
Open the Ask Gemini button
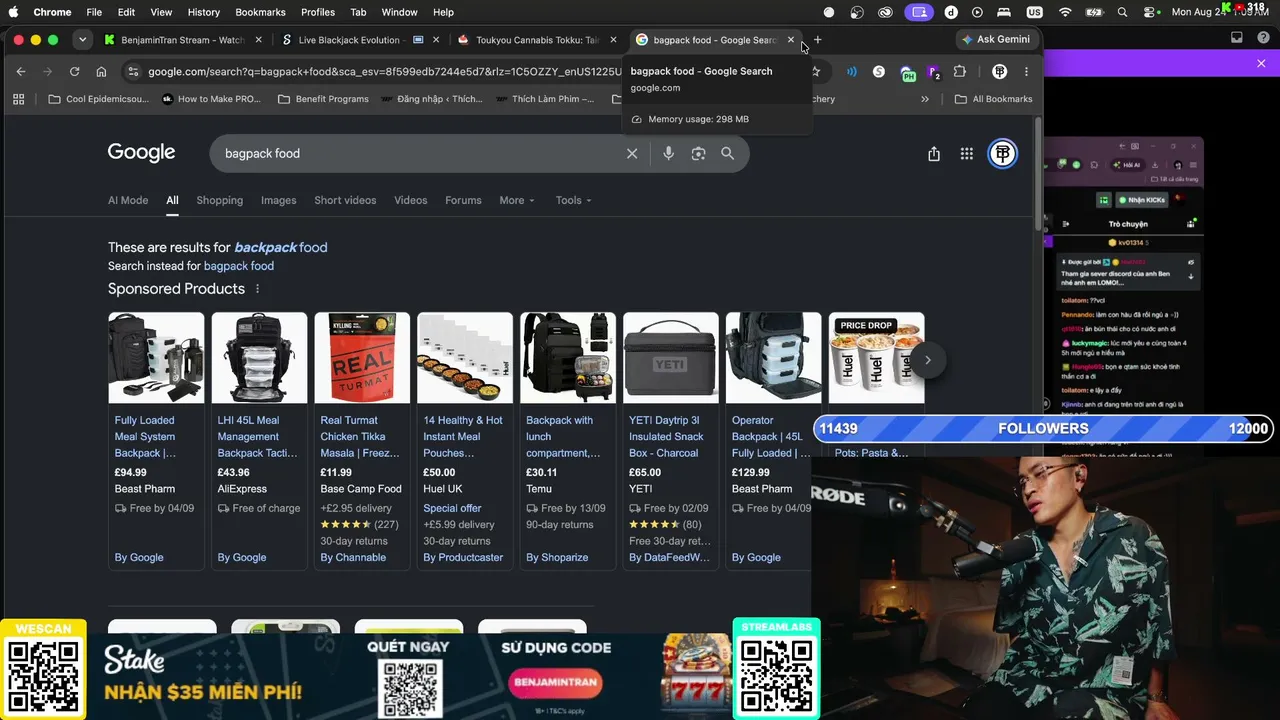995,40
